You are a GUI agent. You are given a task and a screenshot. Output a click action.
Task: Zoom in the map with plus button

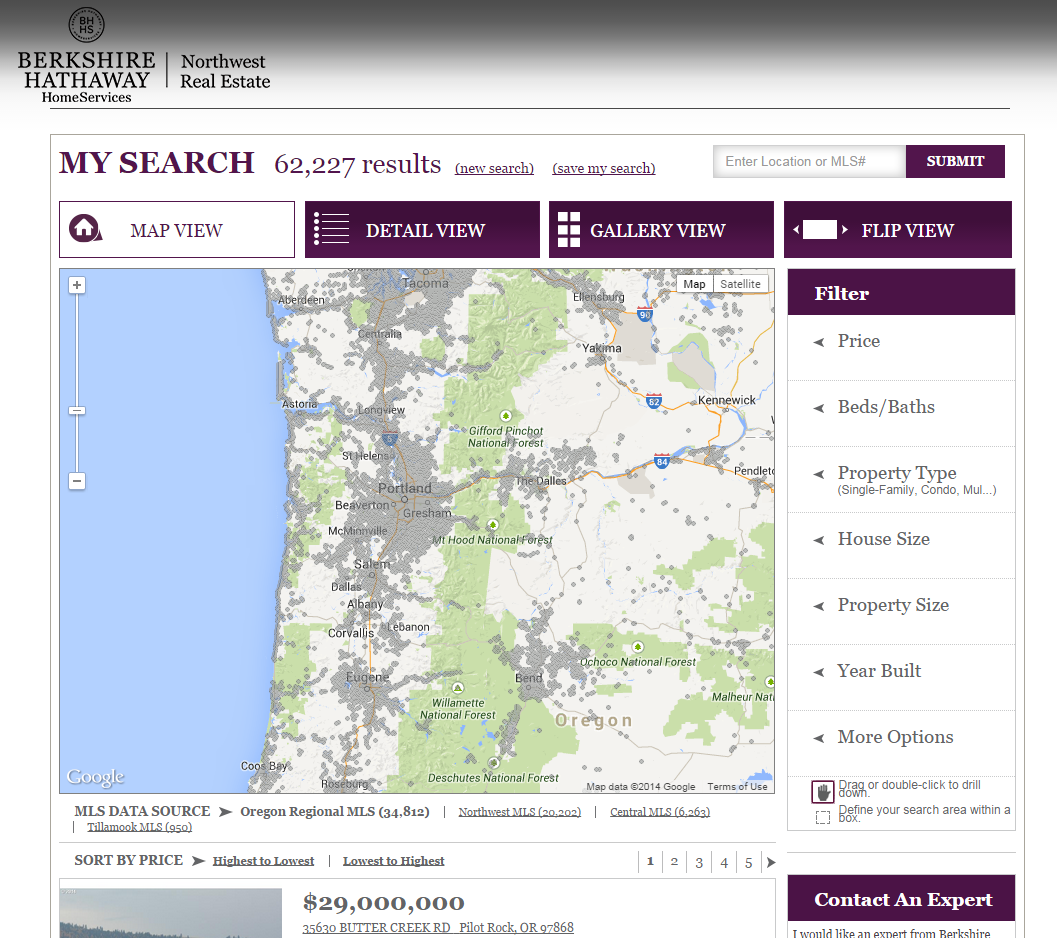(x=77, y=285)
